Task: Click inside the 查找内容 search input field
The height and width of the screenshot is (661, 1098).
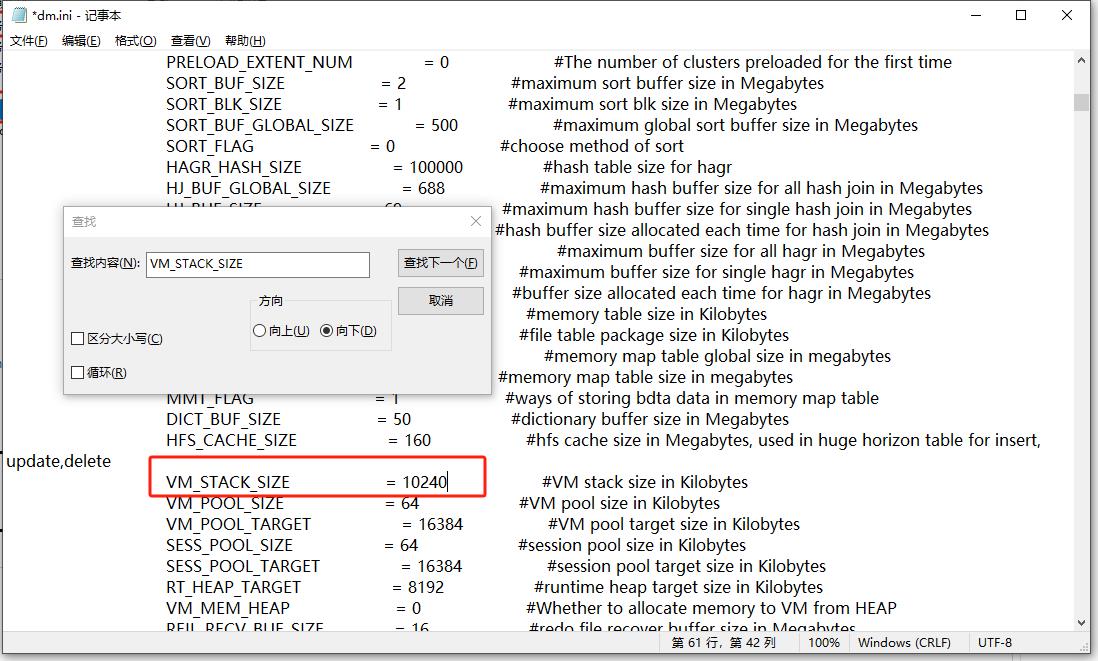Action: point(257,264)
